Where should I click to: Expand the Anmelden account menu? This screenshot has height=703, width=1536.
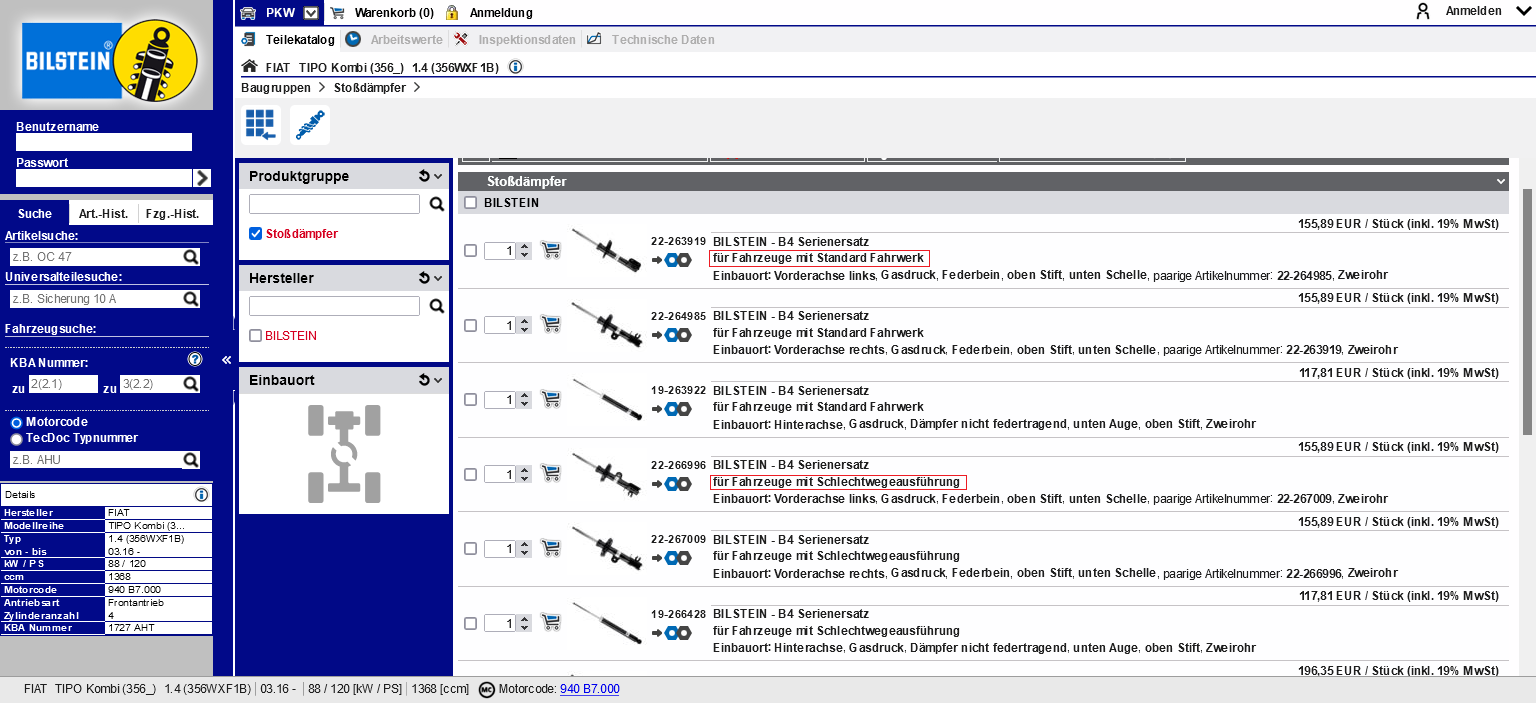point(1523,11)
